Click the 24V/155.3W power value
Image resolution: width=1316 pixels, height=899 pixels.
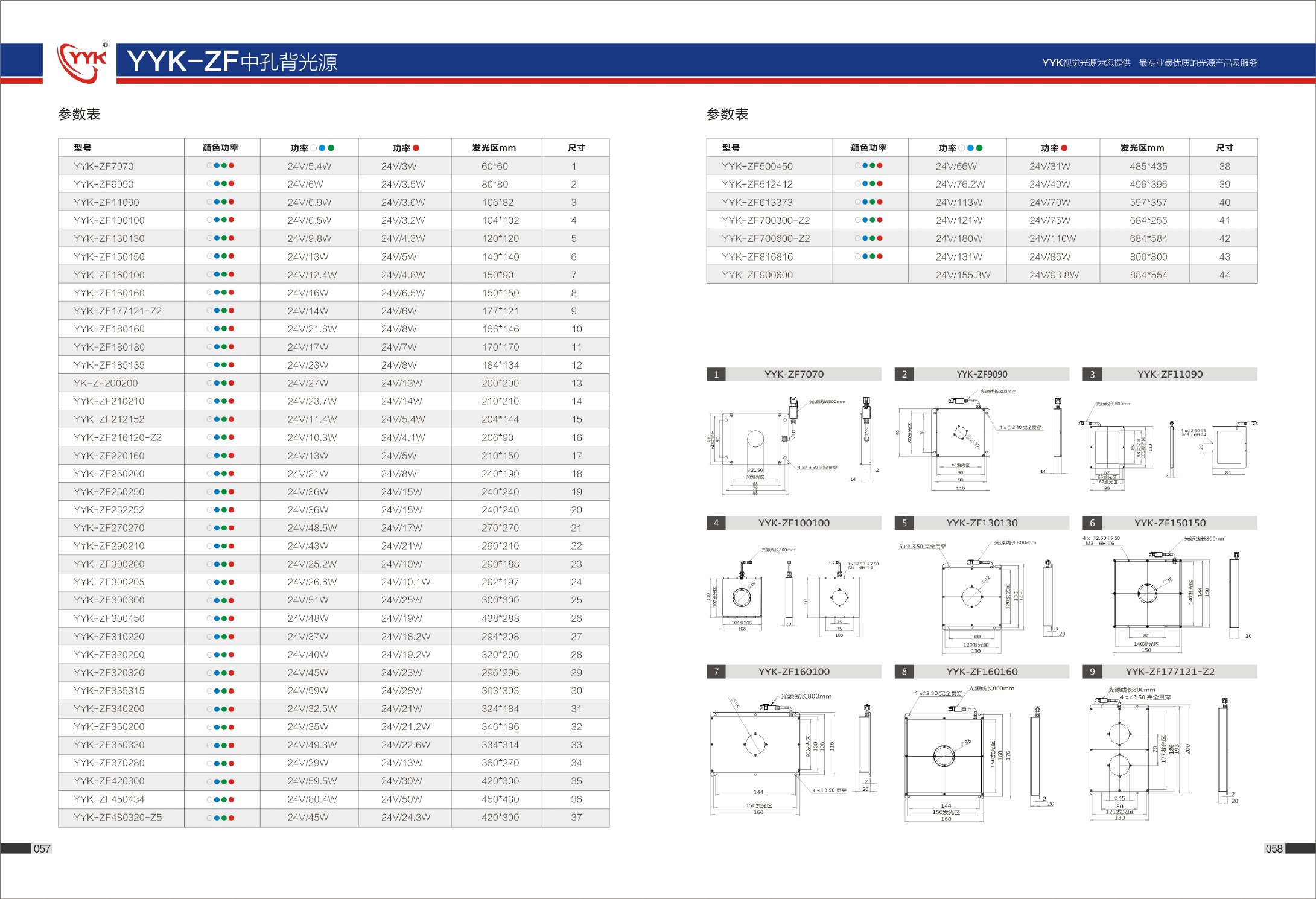[963, 275]
